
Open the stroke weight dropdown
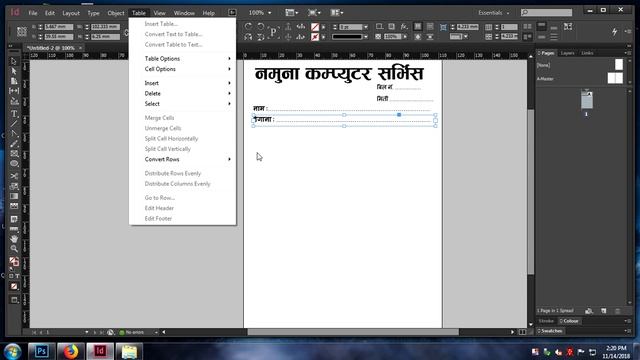(366, 27)
